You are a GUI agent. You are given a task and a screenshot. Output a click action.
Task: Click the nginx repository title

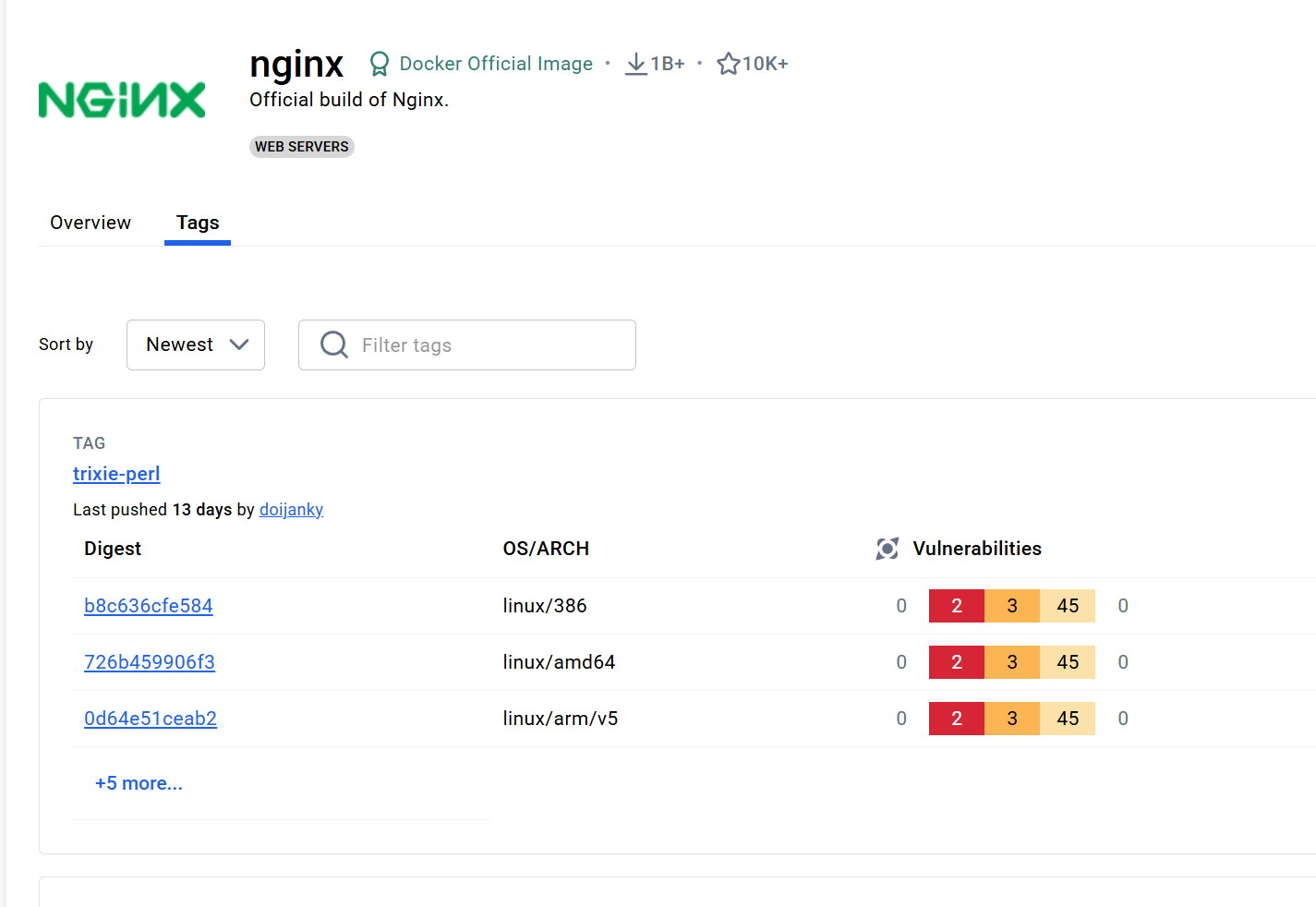pos(296,64)
